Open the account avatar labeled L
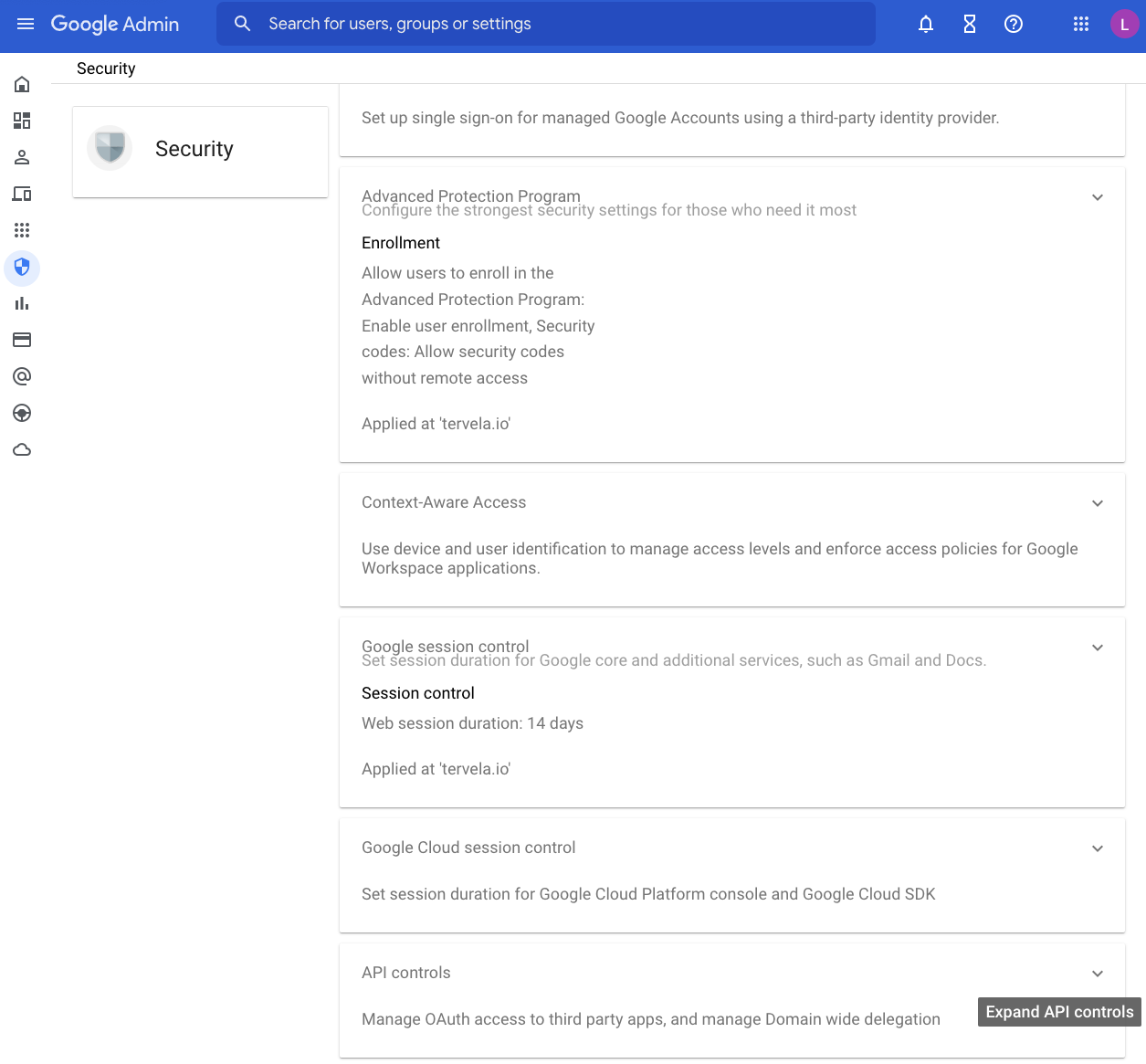1146x1064 pixels. click(1124, 24)
